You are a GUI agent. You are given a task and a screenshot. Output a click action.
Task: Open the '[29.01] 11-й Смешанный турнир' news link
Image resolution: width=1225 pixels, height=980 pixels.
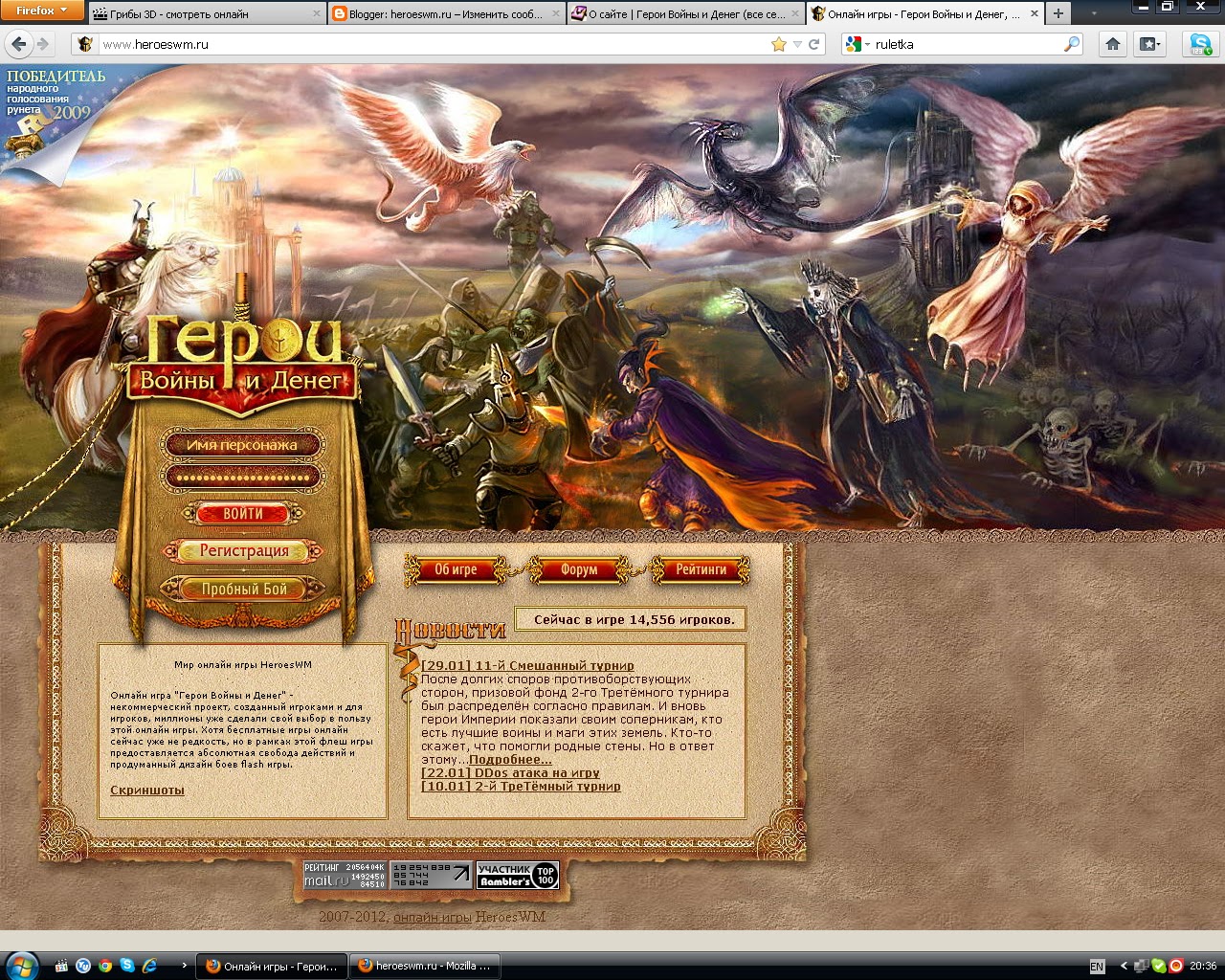527,665
